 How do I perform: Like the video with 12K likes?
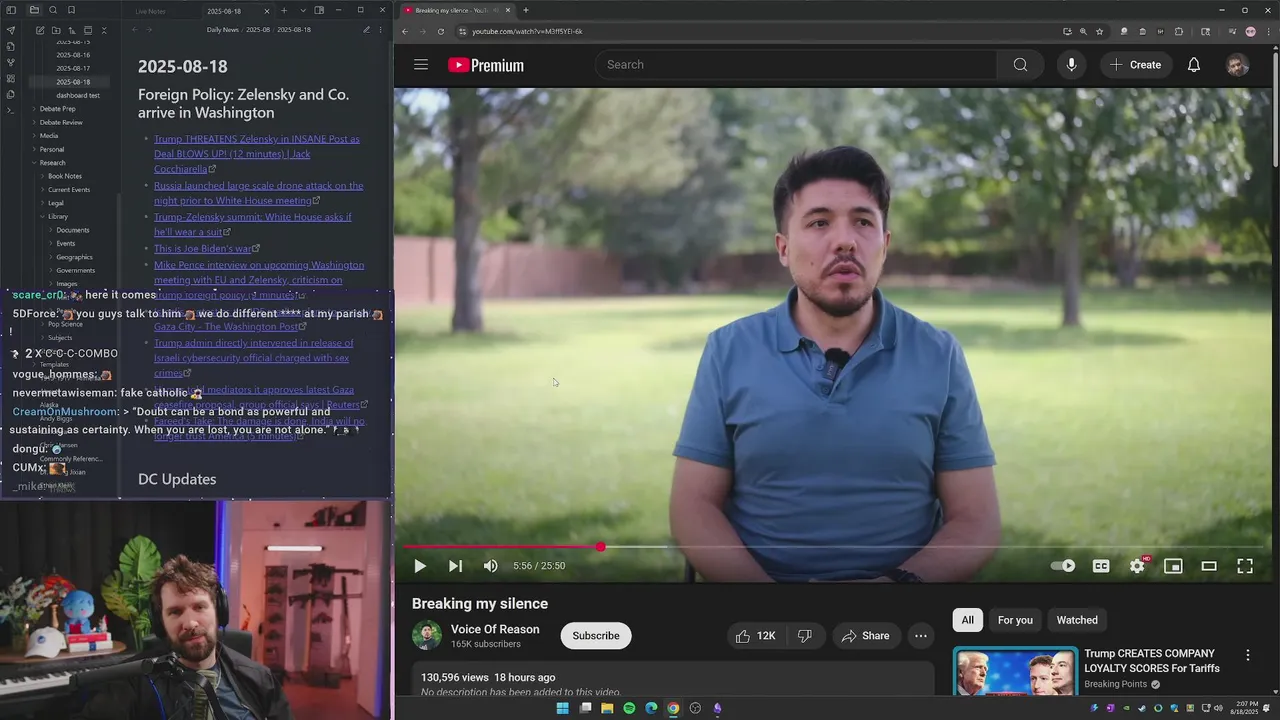coord(756,636)
